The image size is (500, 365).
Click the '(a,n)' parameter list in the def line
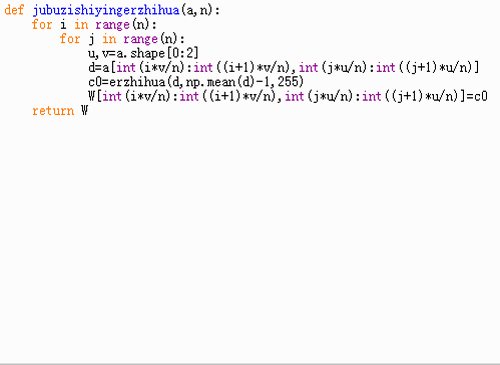point(196,11)
